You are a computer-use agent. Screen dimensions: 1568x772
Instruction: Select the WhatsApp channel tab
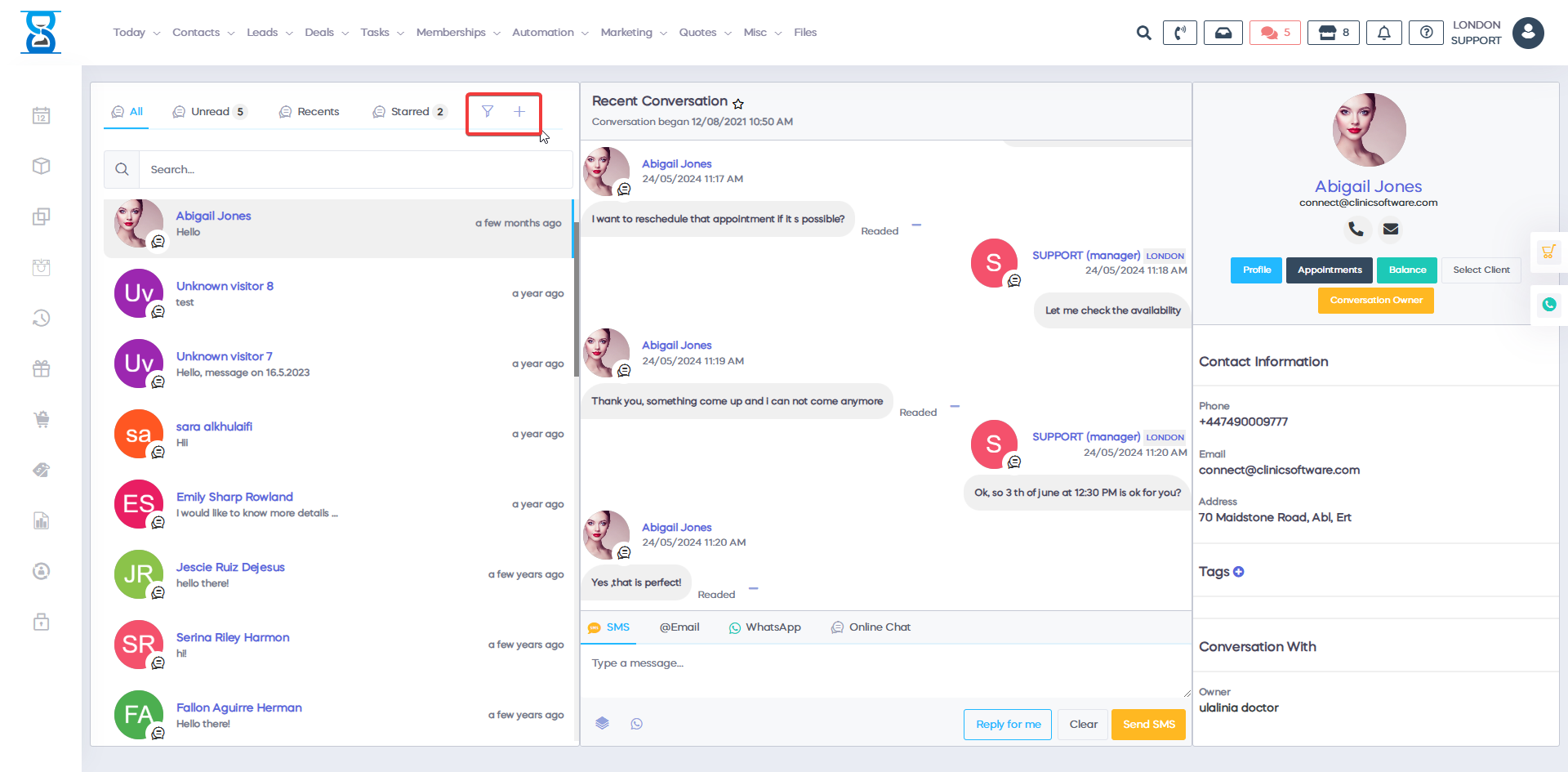coord(764,627)
